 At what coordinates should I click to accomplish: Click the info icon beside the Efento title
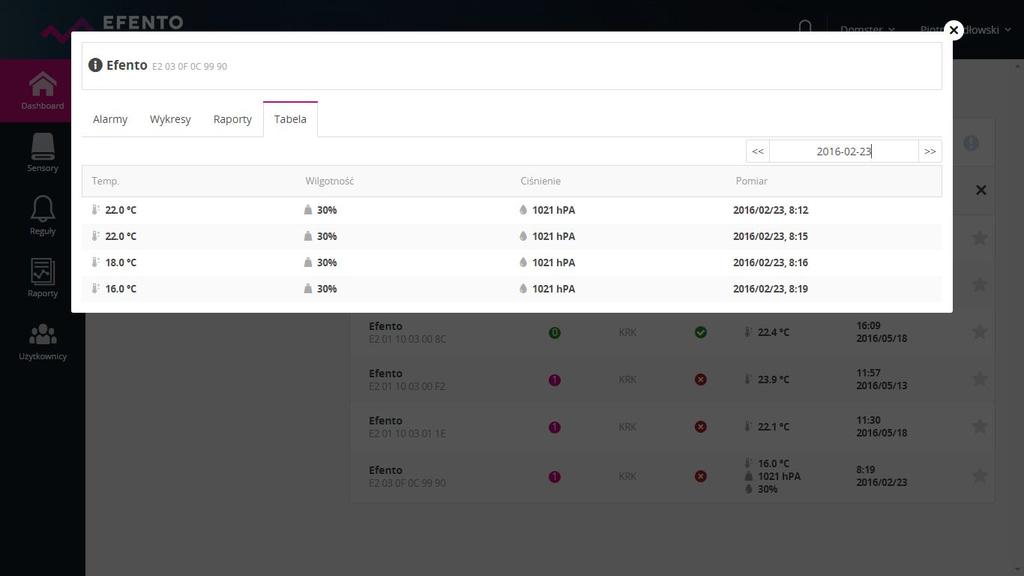click(x=95, y=65)
